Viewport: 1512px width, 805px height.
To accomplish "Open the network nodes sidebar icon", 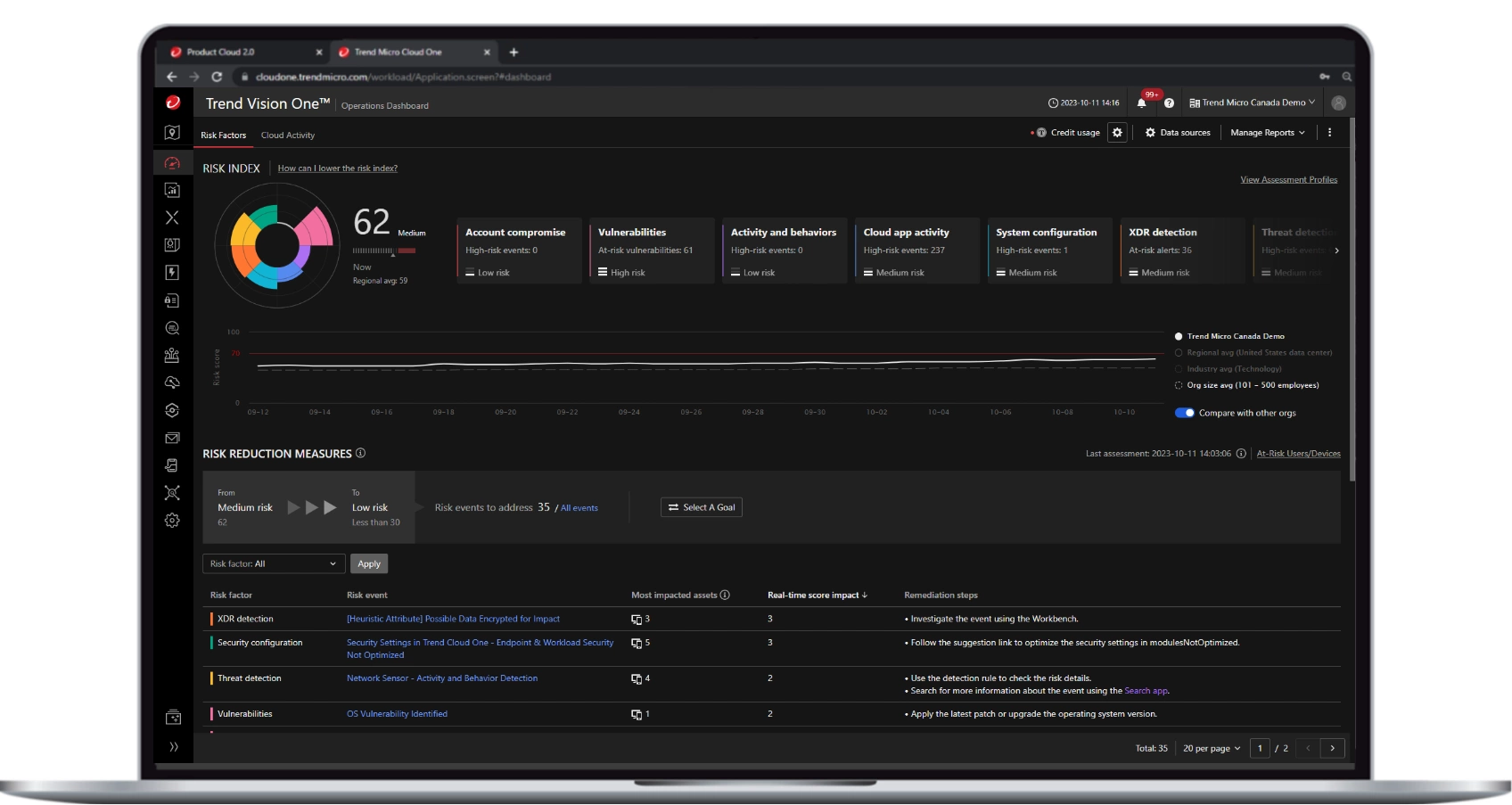I will (173, 493).
